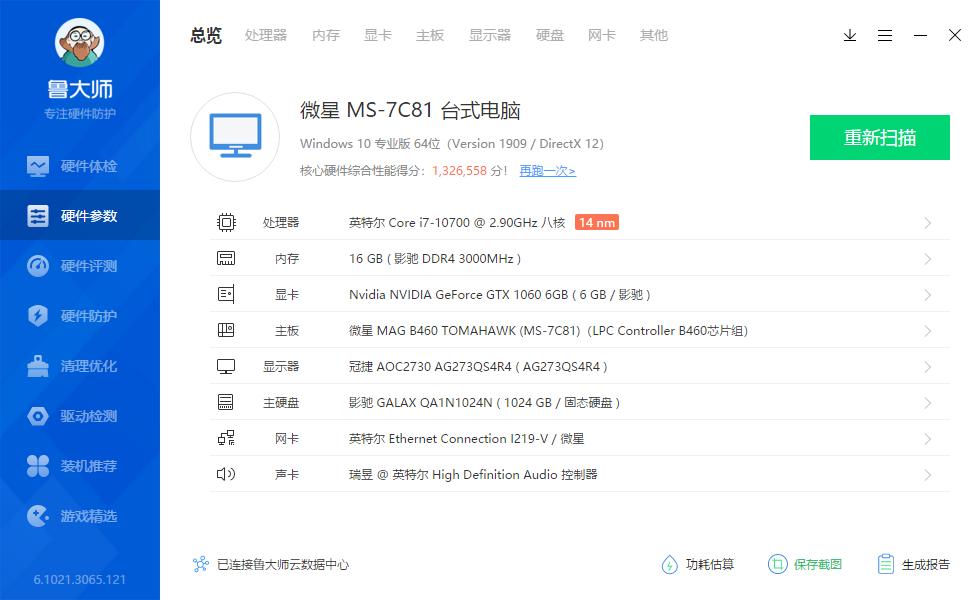Image resolution: width=980 pixels, height=600 pixels.
Task: Open the 硬件防护 section
Action: (x=80, y=316)
